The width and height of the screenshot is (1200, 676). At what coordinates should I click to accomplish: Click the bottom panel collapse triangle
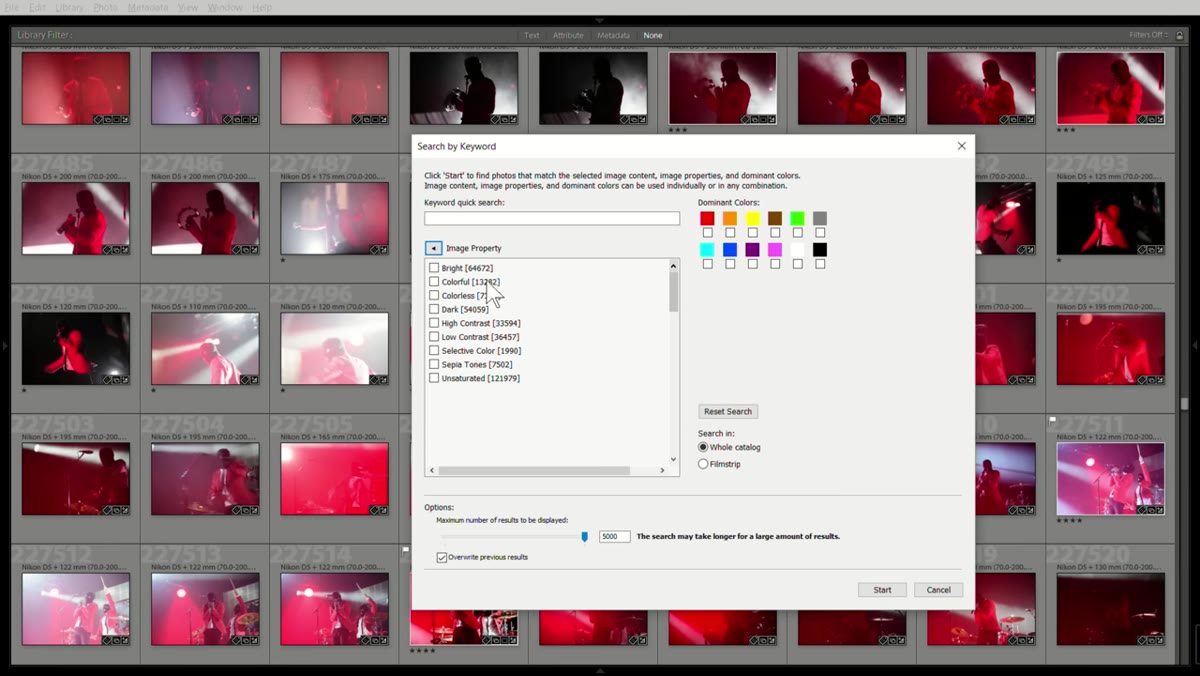[x=600, y=671]
